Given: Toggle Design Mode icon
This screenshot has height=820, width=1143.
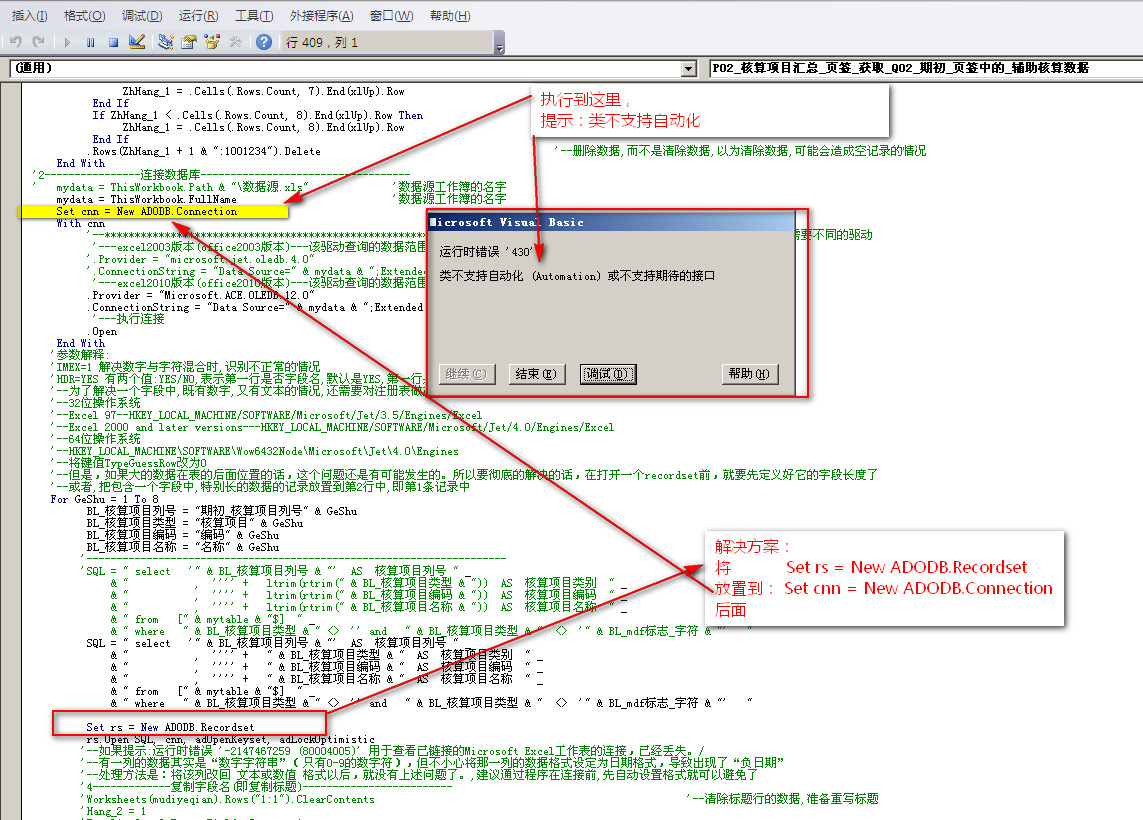Looking at the screenshot, I should pos(137,42).
